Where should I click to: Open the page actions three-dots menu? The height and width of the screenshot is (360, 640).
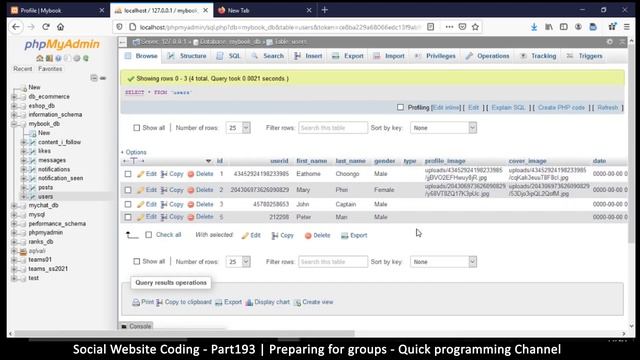tap(449, 27)
